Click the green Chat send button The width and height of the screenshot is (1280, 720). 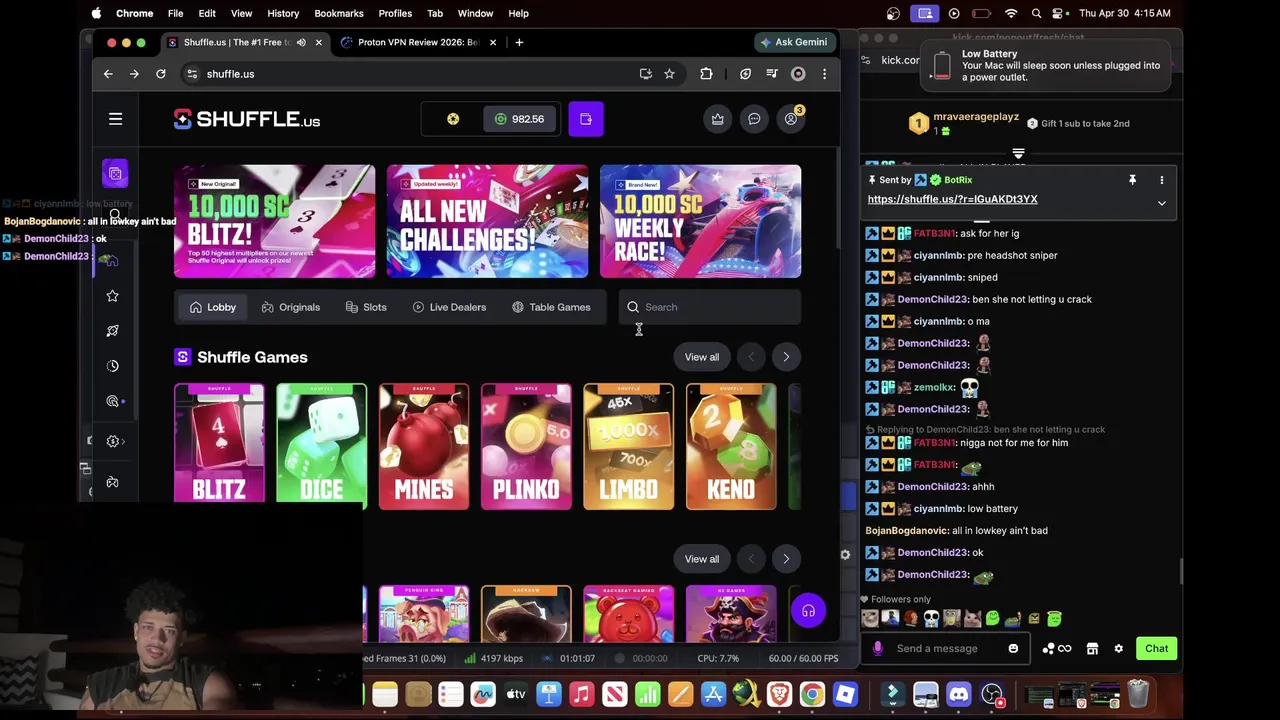point(1157,649)
